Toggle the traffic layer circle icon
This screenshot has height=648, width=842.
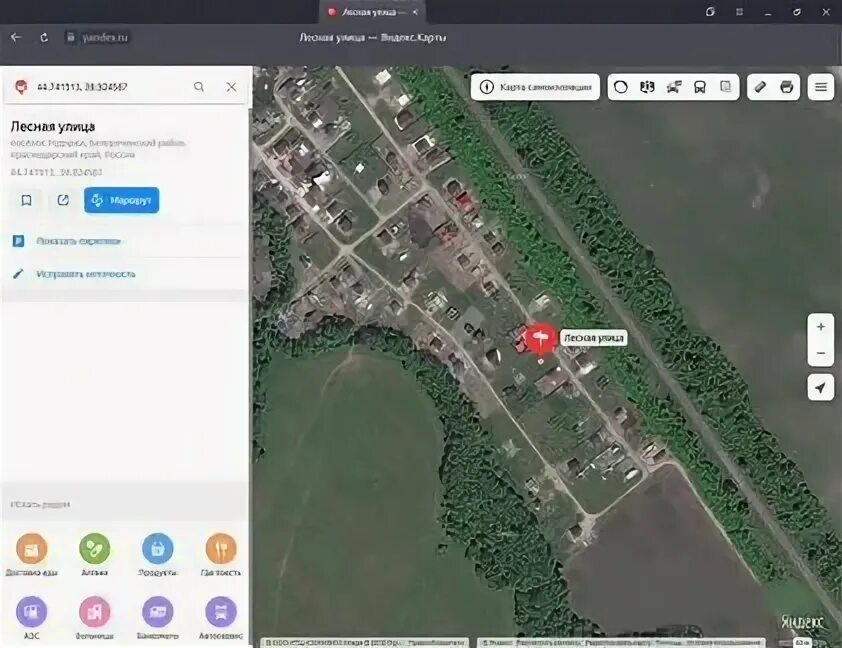point(621,87)
